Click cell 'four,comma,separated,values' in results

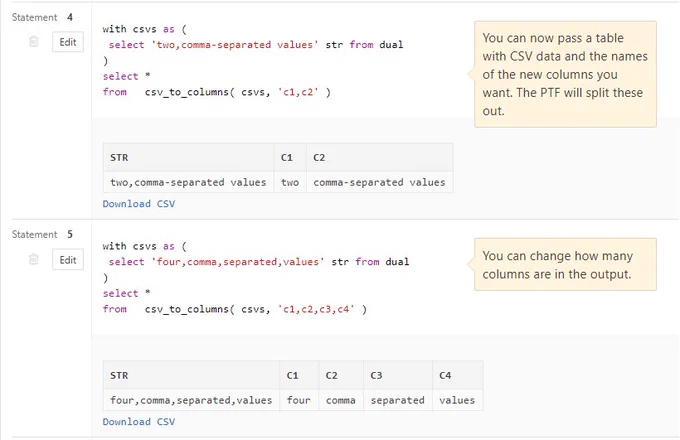point(191,400)
